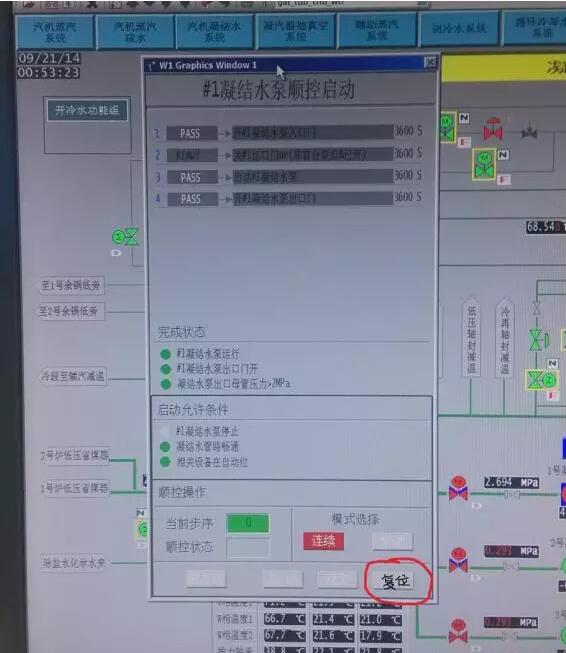This screenshot has width=566, height=653.
Task: Open the 汽机蒸汽系统 tab
Action: point(55,32)
